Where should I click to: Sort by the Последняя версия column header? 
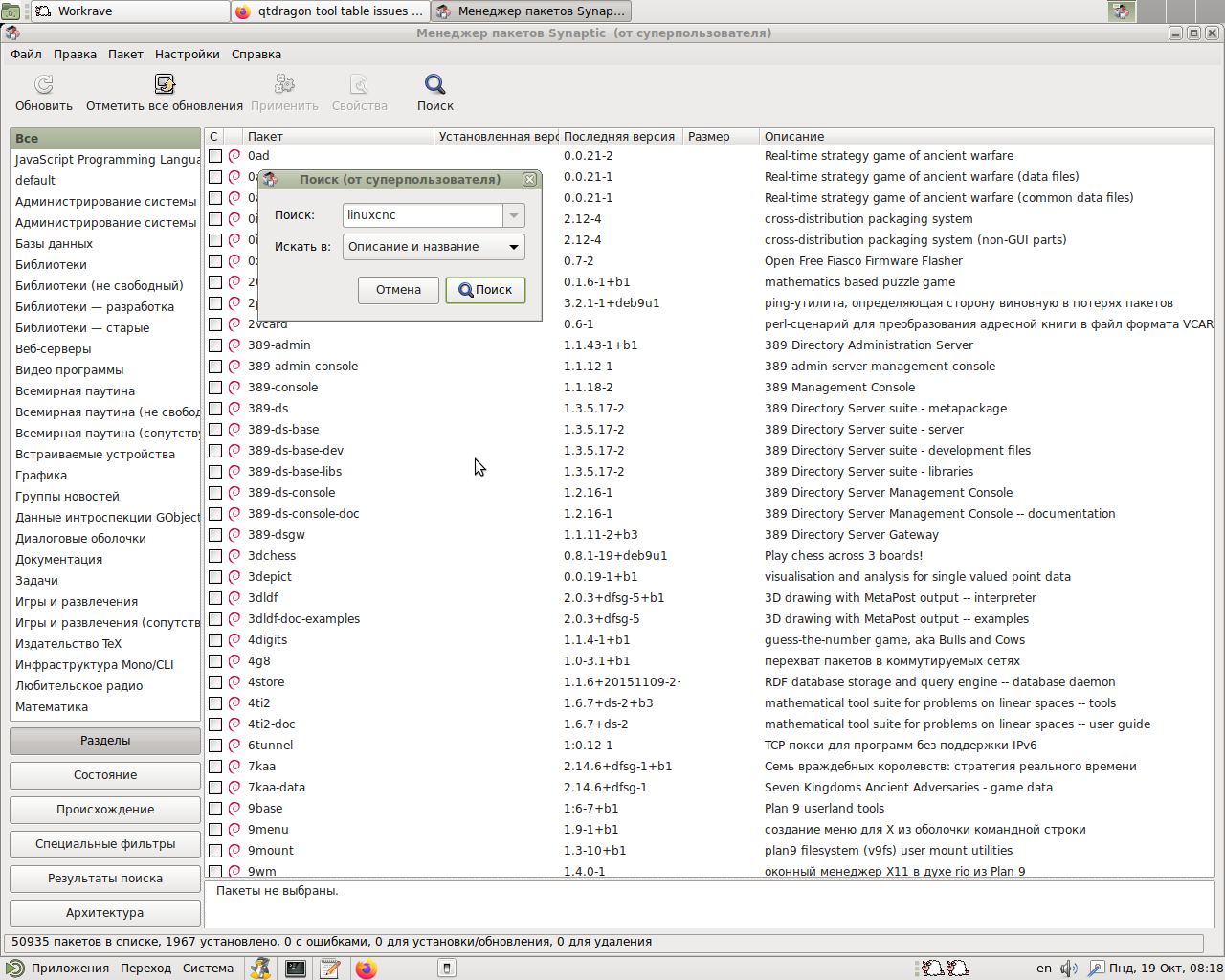[x=621, y=137]
